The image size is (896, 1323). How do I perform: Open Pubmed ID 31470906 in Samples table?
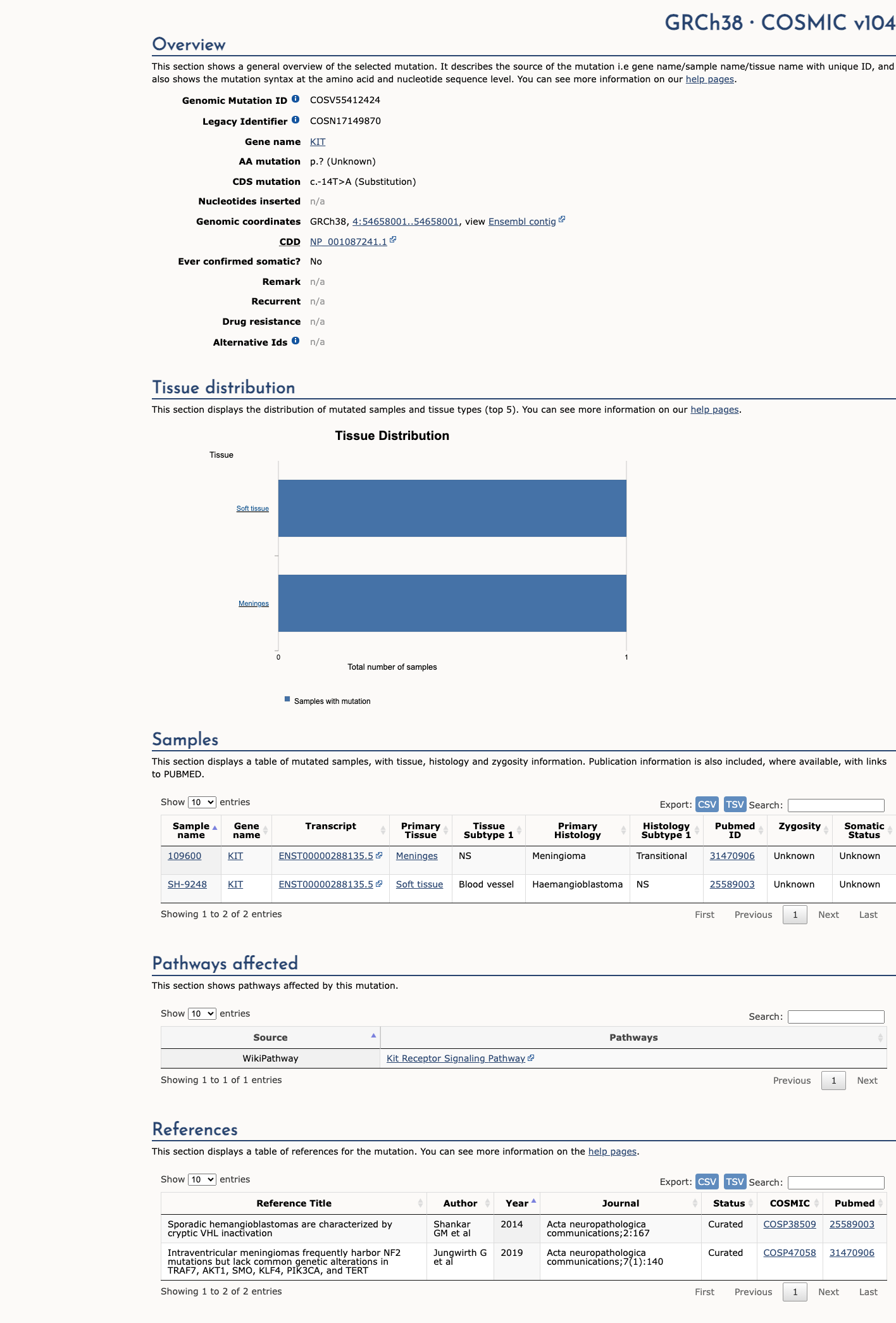pos(732,856)
